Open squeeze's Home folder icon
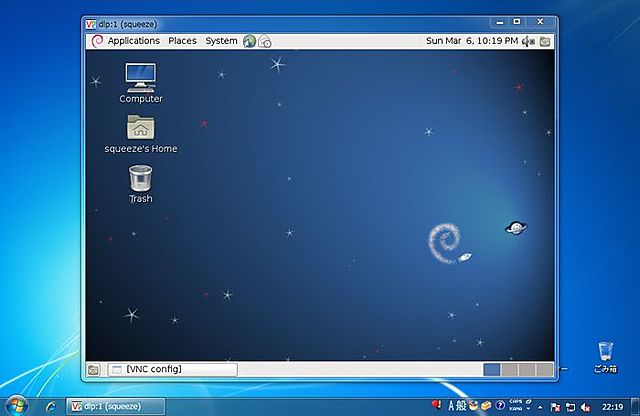 pos(140,133)
